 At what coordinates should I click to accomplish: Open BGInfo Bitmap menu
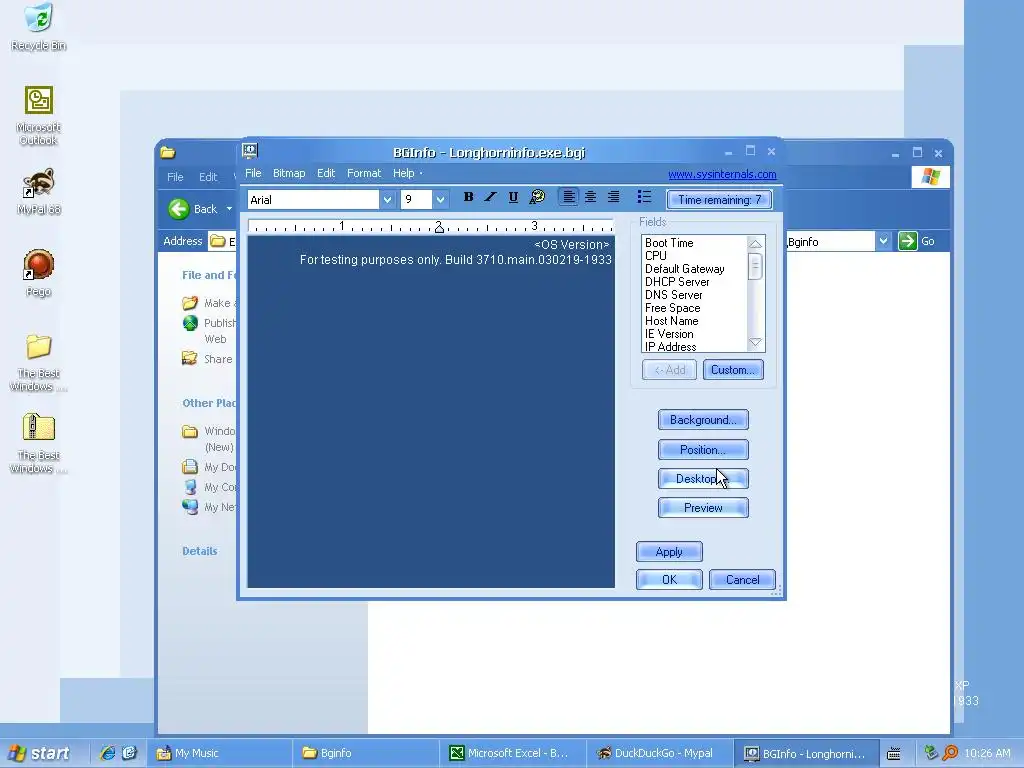(x=289, y=173)
